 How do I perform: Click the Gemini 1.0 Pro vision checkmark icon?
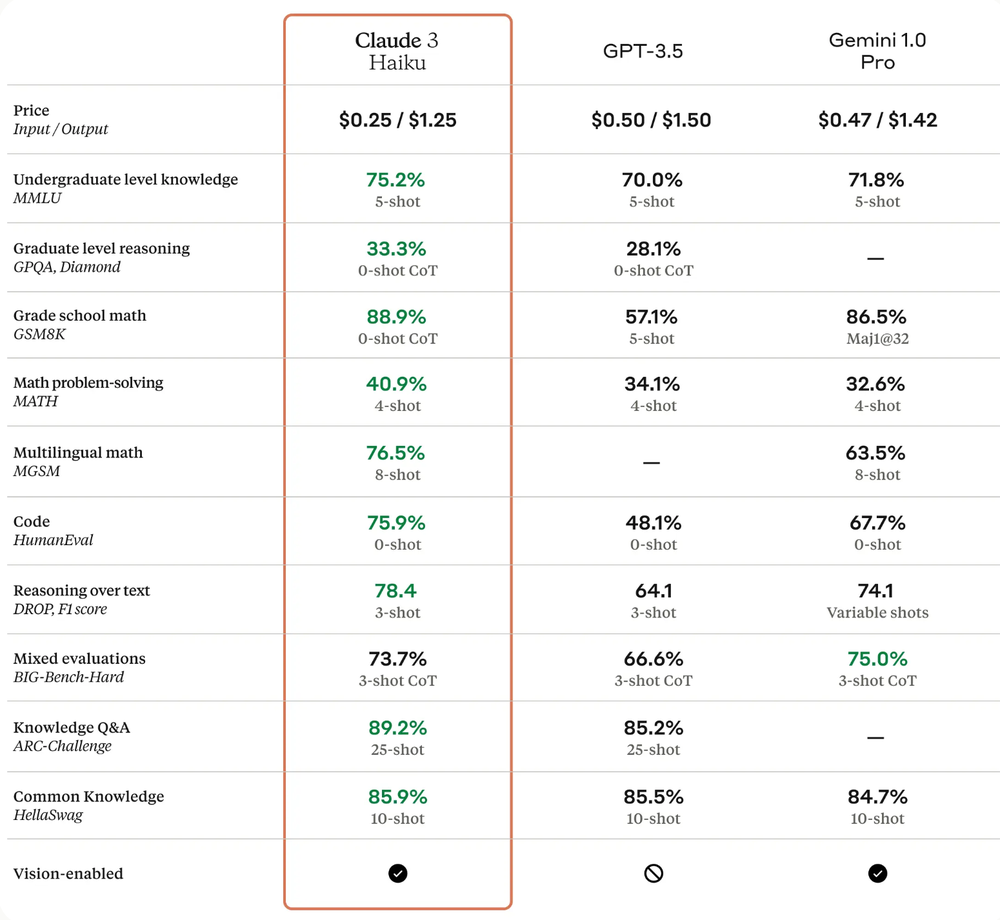(878, 873)
